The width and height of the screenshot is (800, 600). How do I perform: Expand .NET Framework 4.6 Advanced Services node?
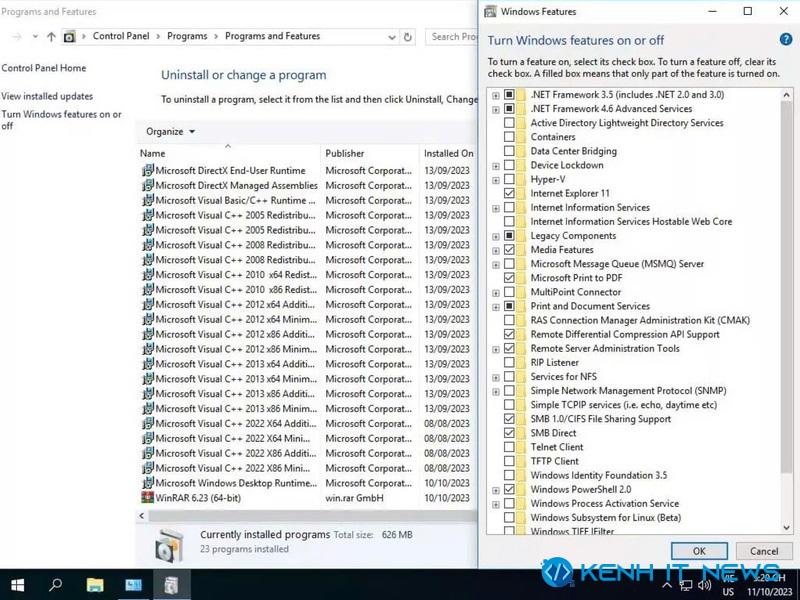point(495,109)
